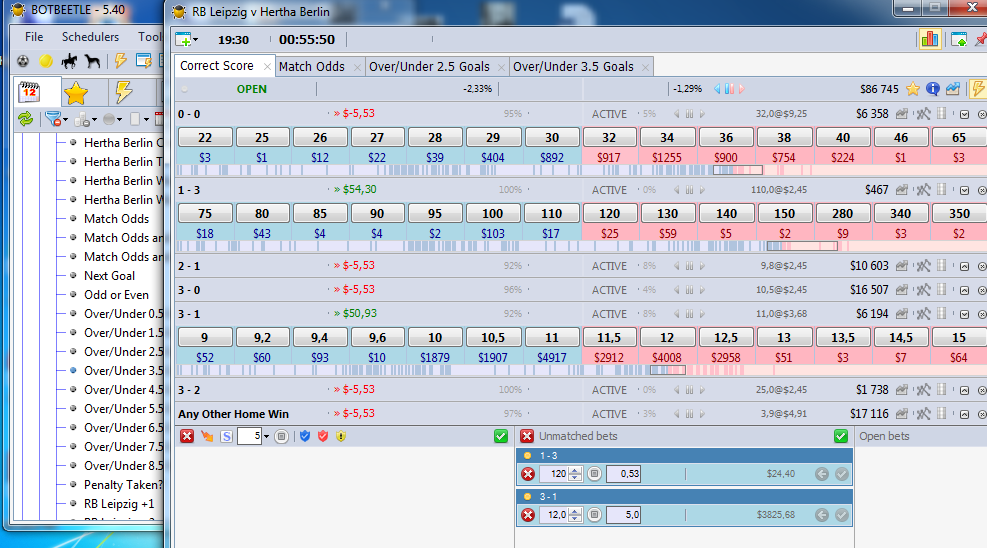Select the soccer ball sport icon in BOTBEETLE
Image resolution: width=987 pixels, height=548 pixels.
pos(23,61)
